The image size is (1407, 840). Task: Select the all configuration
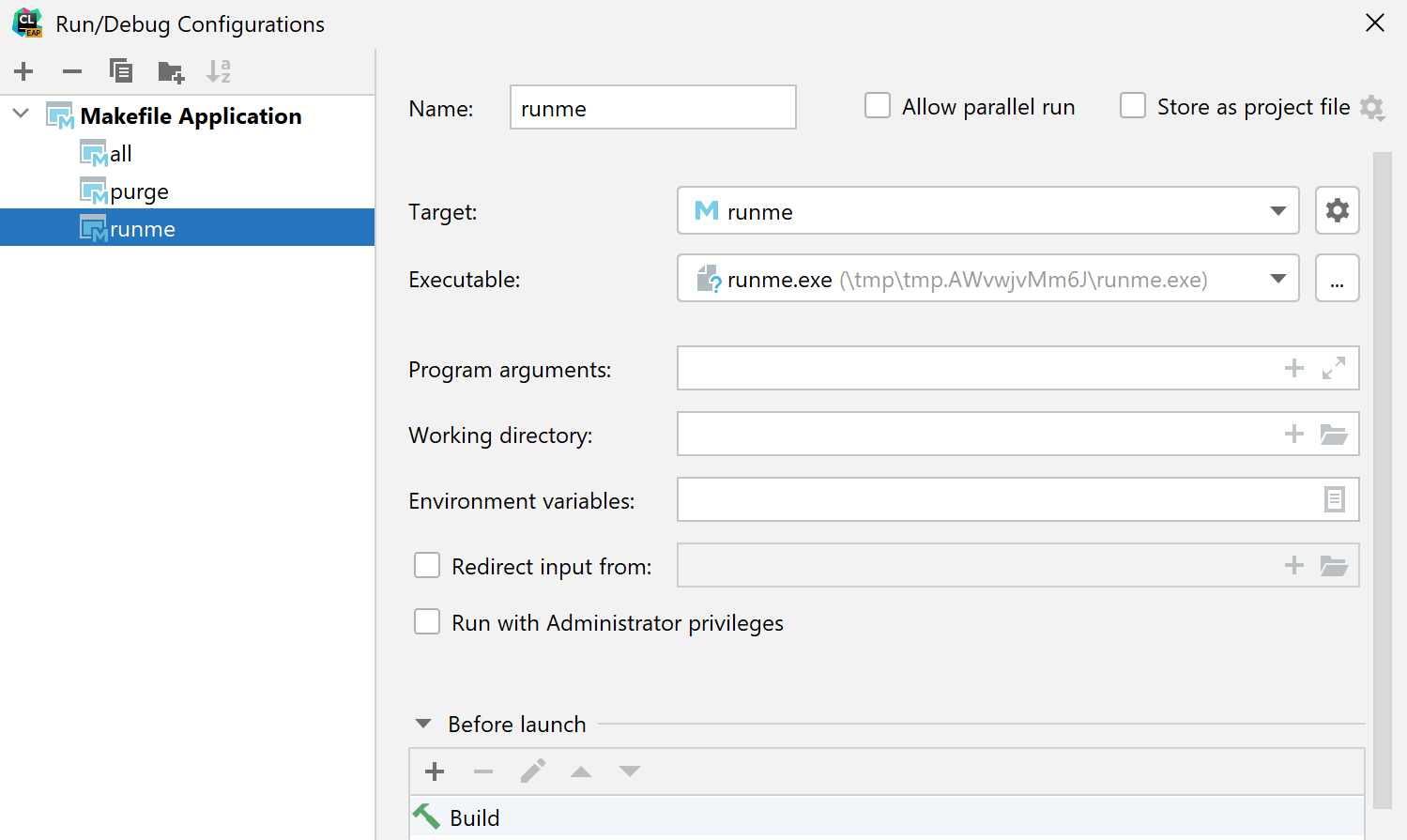click(x=119, y=153)
